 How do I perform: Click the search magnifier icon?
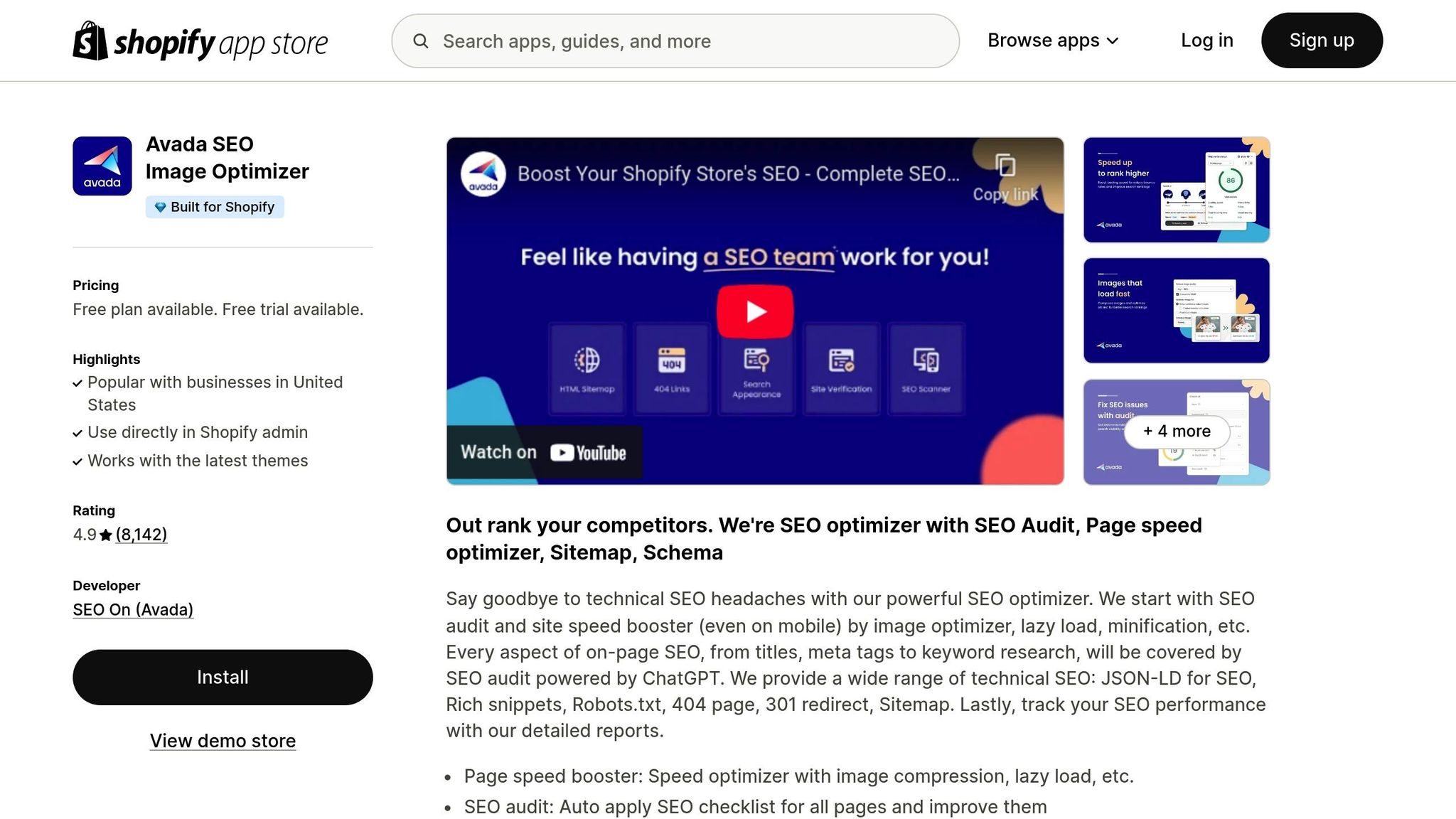[x=421, y=41]
